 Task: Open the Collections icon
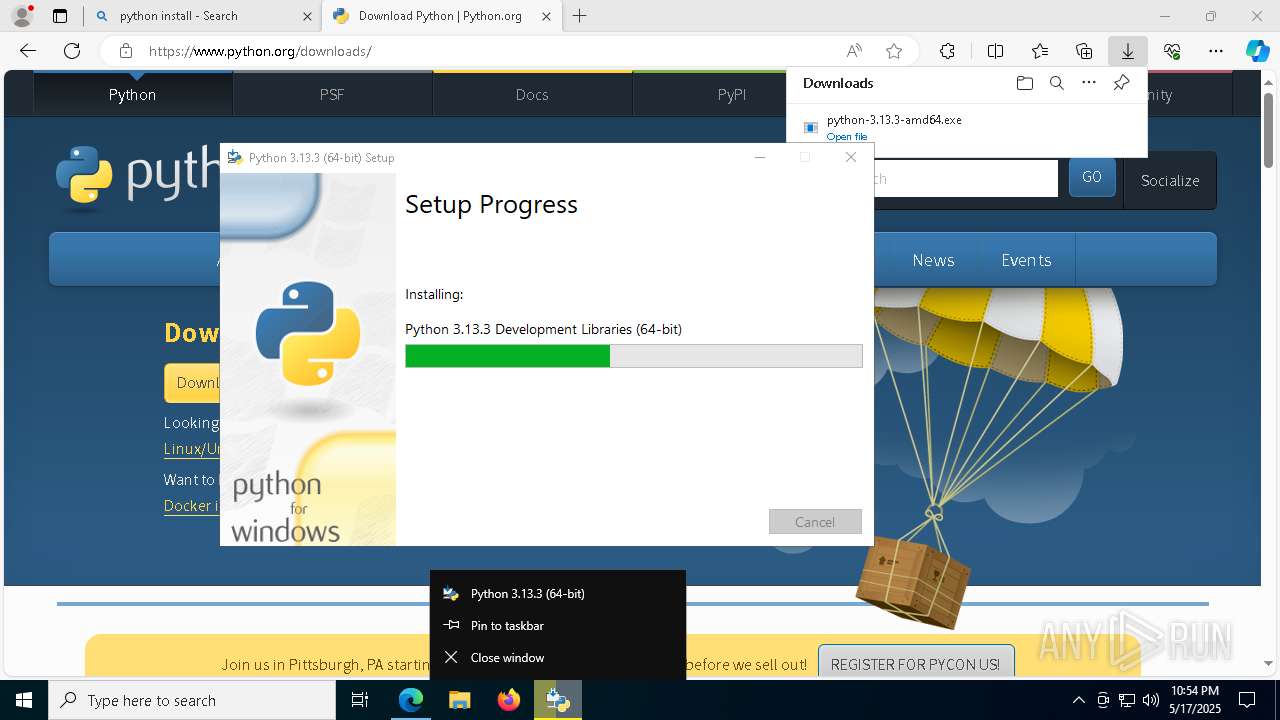click(x=1084, y=51)
